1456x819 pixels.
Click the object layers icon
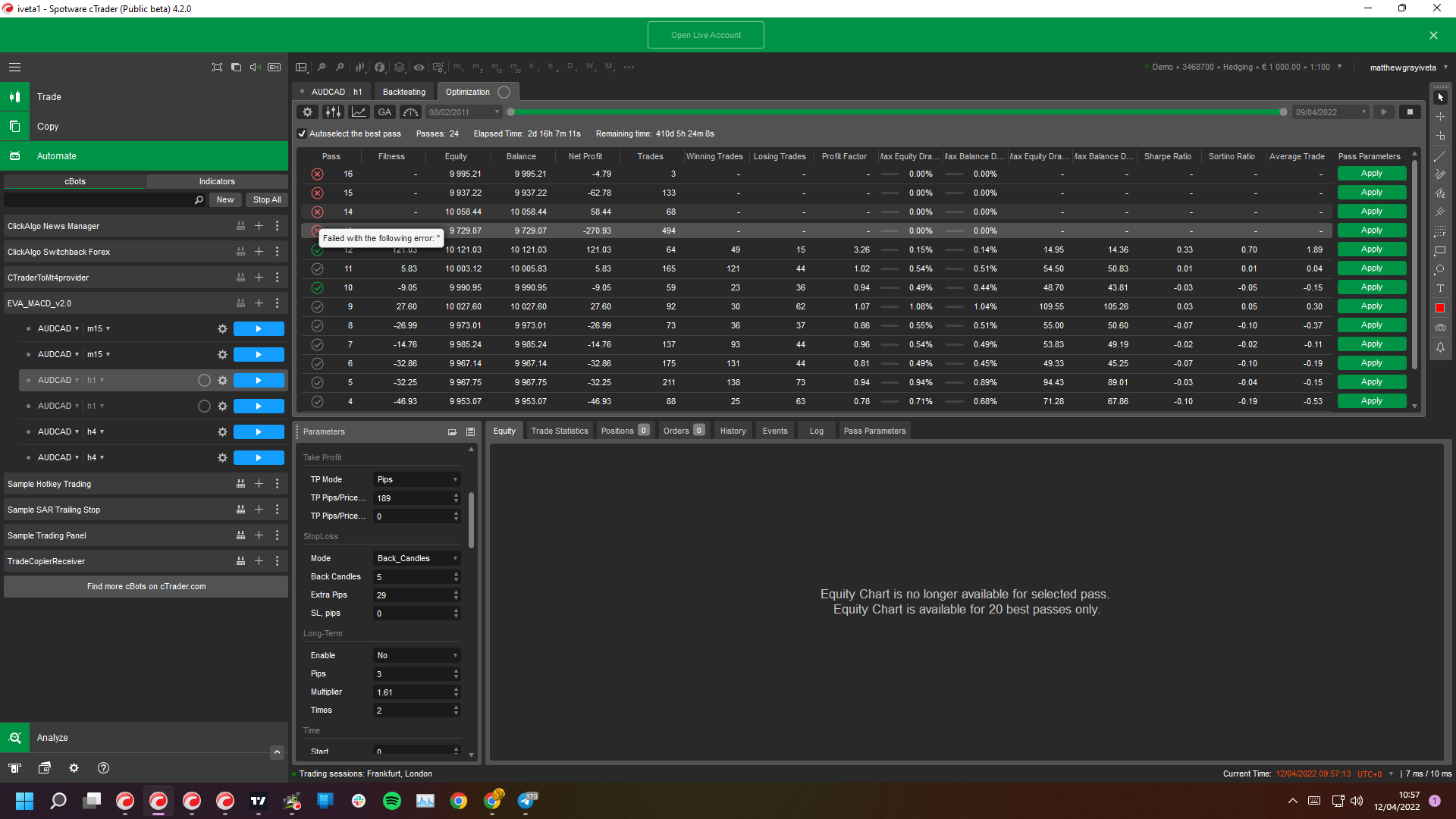click(400, 67)
